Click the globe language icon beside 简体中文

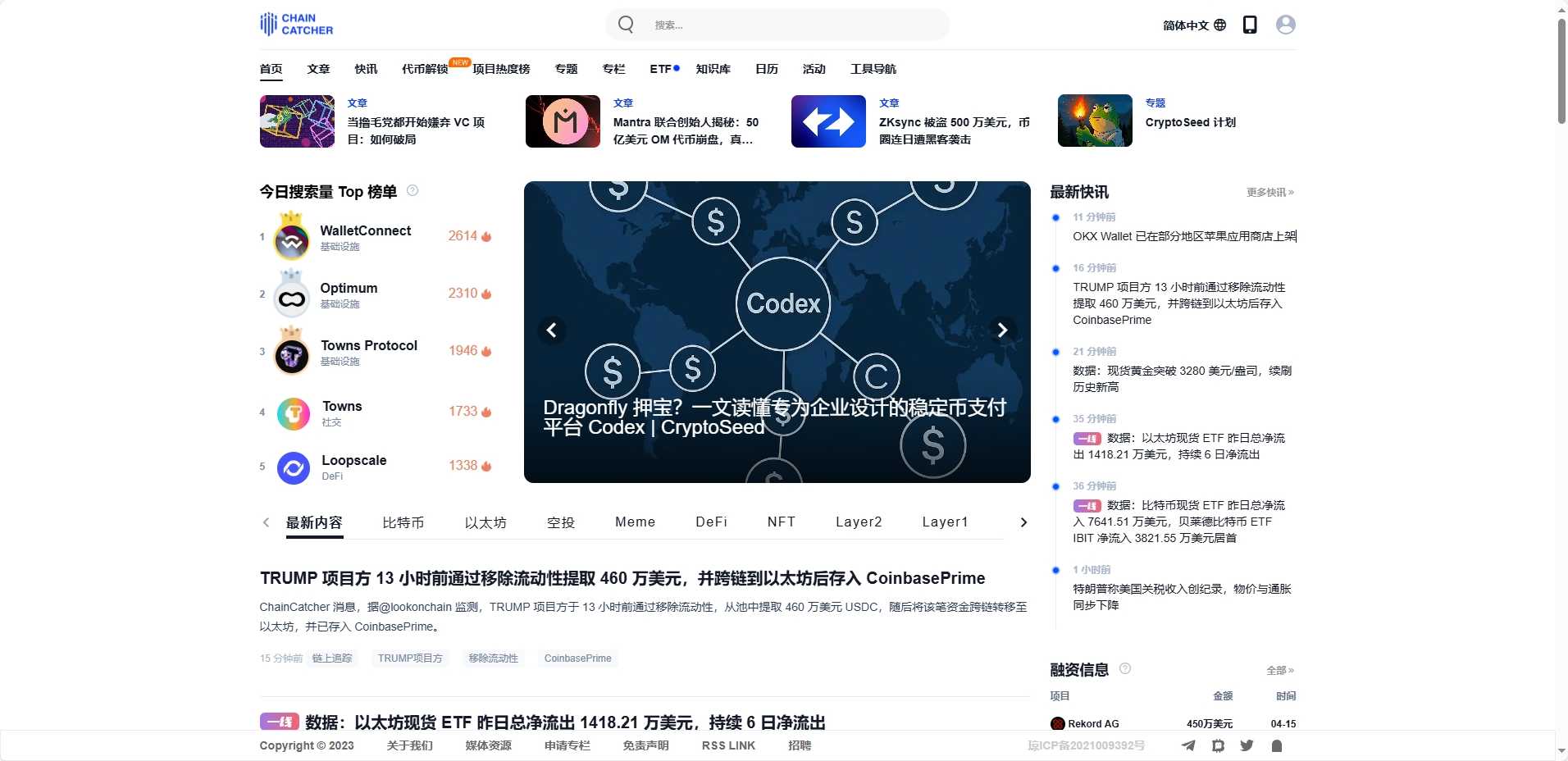(x=1219, y=25)
